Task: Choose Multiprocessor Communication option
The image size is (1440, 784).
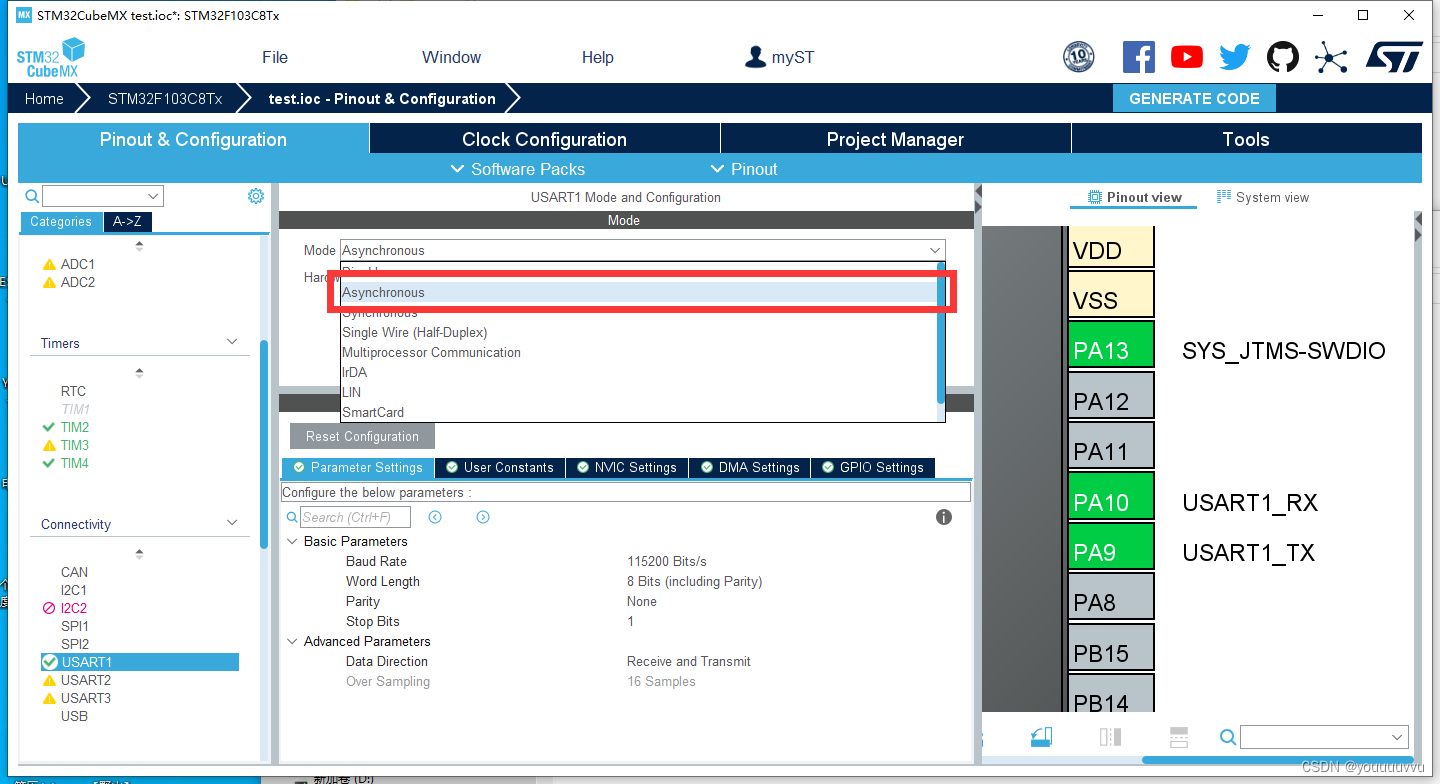Action: (638, 352)
